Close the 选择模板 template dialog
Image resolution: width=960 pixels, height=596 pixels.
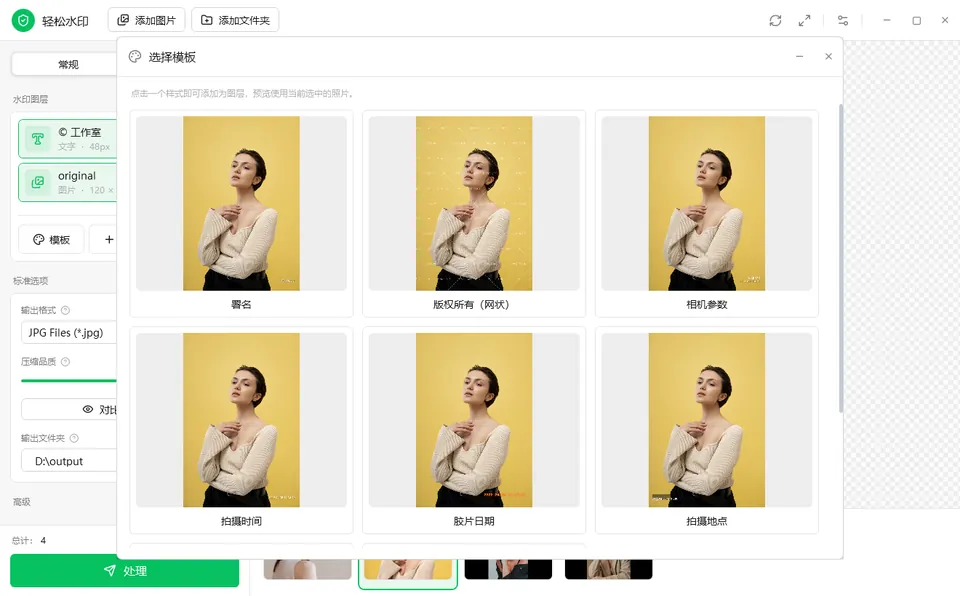[x=828, y=56]
